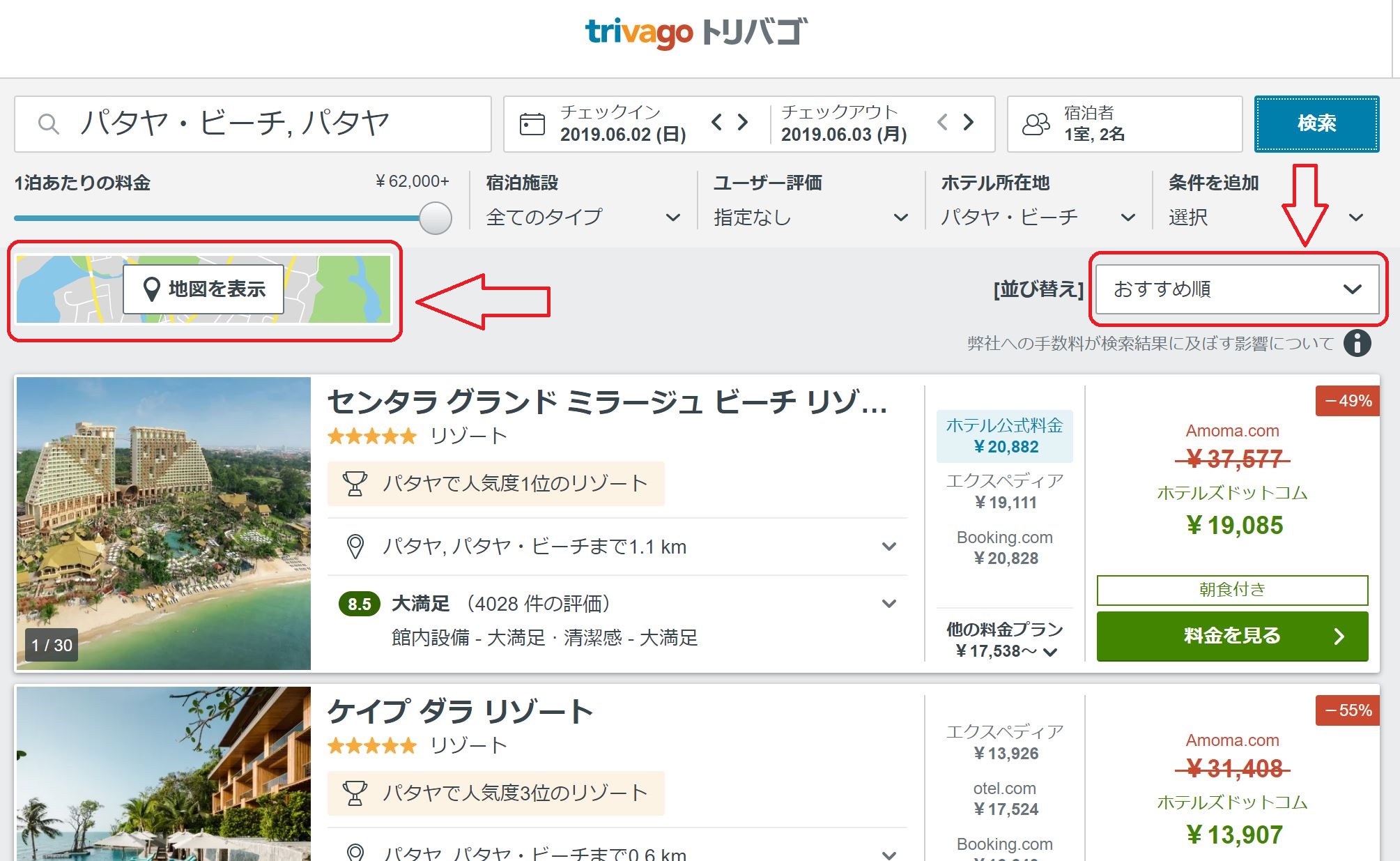Click the -49% discount badge
The image size is (1400, 861).
[1347, 401]
